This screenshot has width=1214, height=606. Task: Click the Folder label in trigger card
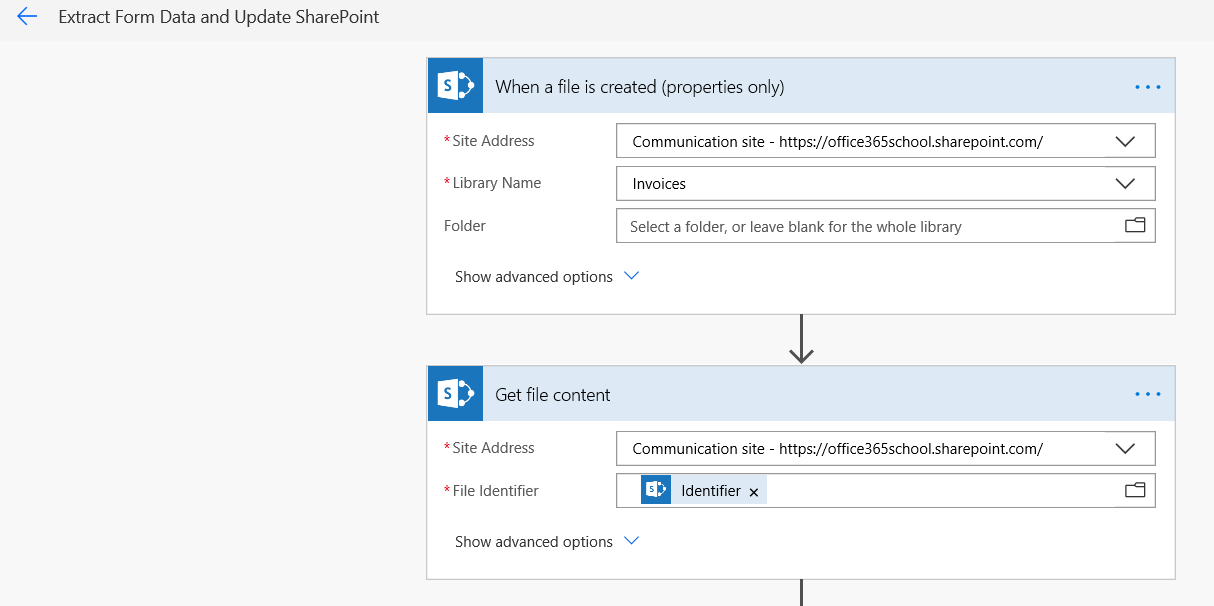point(465,226)
